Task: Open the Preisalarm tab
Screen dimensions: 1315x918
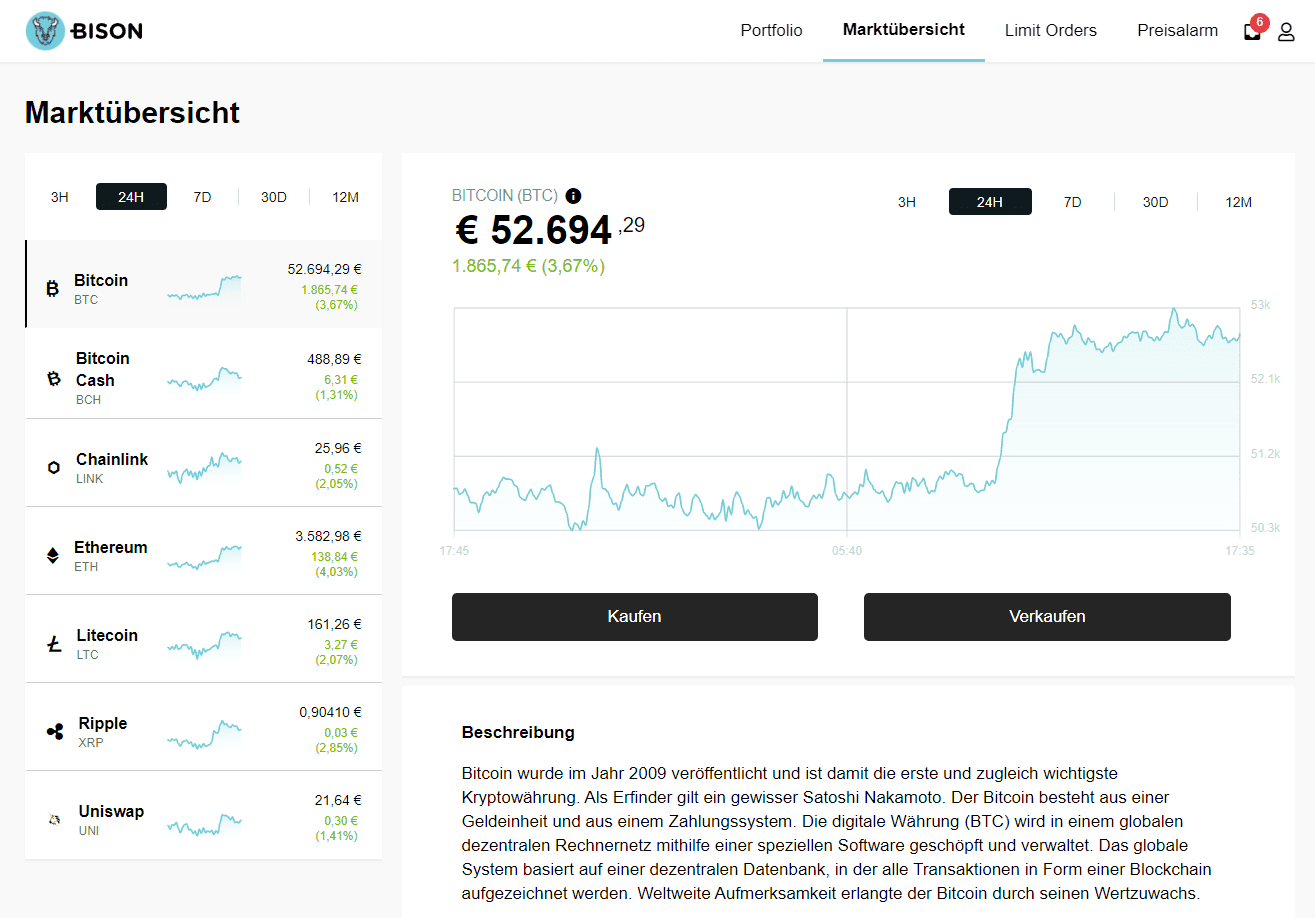Action: (1177, 30)
